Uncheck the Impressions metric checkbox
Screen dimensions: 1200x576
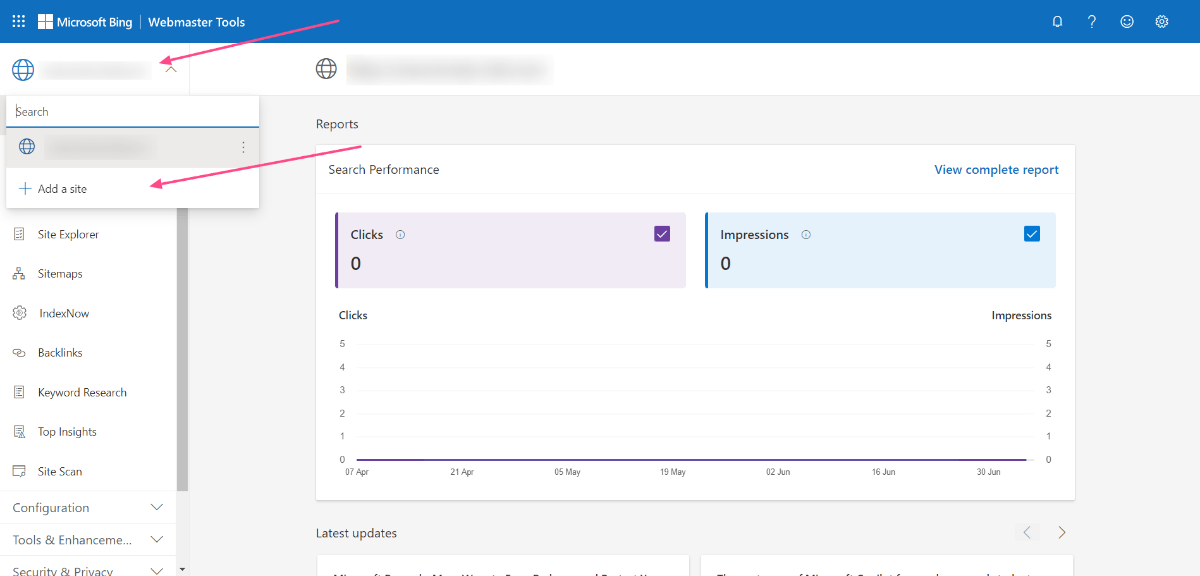click(x=1032, y=234)
